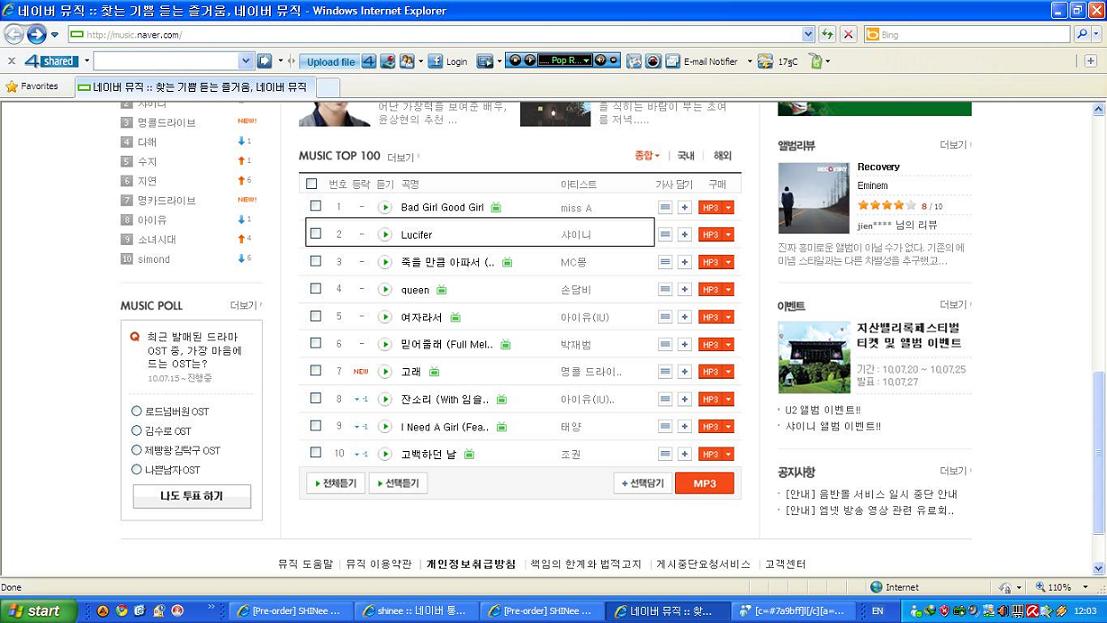Check the box for Lucifer
The image size is (1107, 623).
coord(316,234)
